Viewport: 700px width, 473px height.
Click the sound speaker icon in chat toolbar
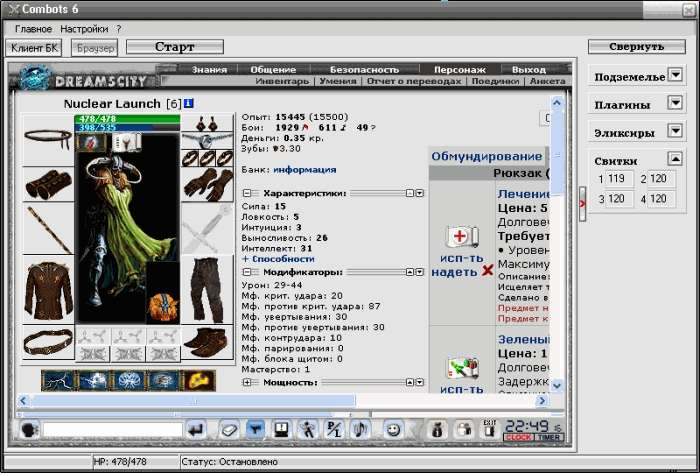click(x=360, y=430)
